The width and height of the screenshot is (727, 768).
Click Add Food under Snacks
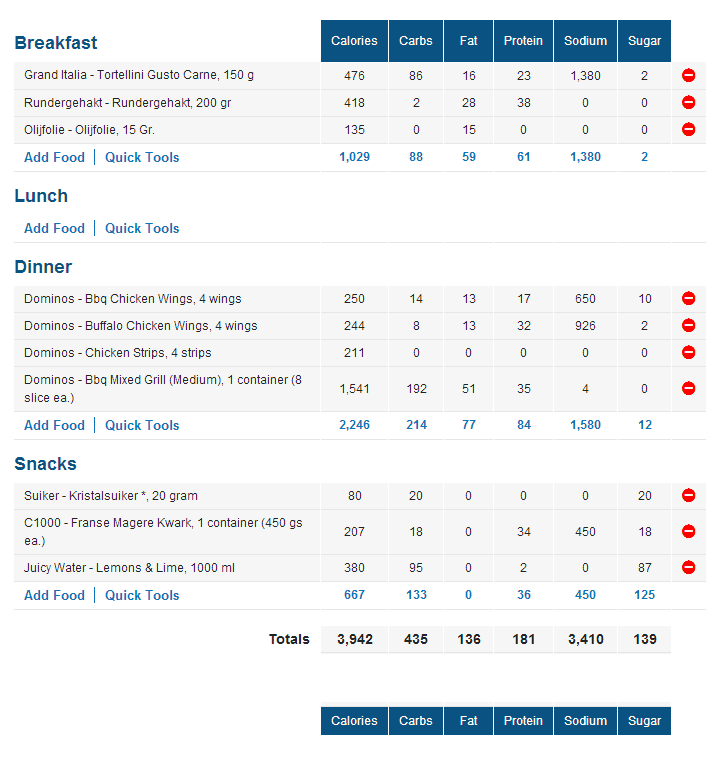(54, 595)
